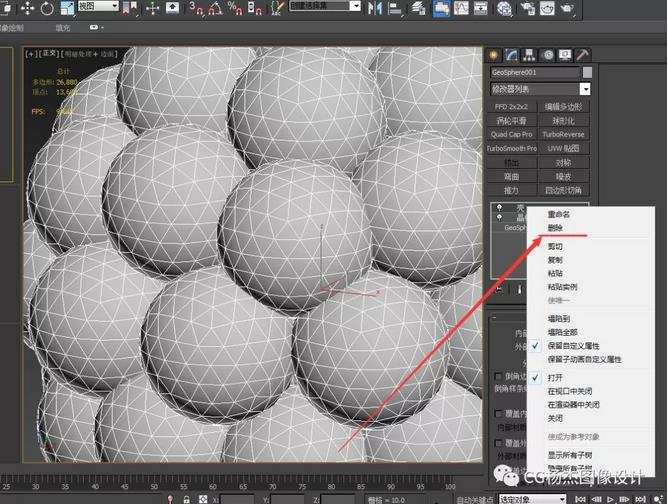Screen dimensions: 668x504
Task: Click the selection lock padlock icon
Action: tap(187, 499)
